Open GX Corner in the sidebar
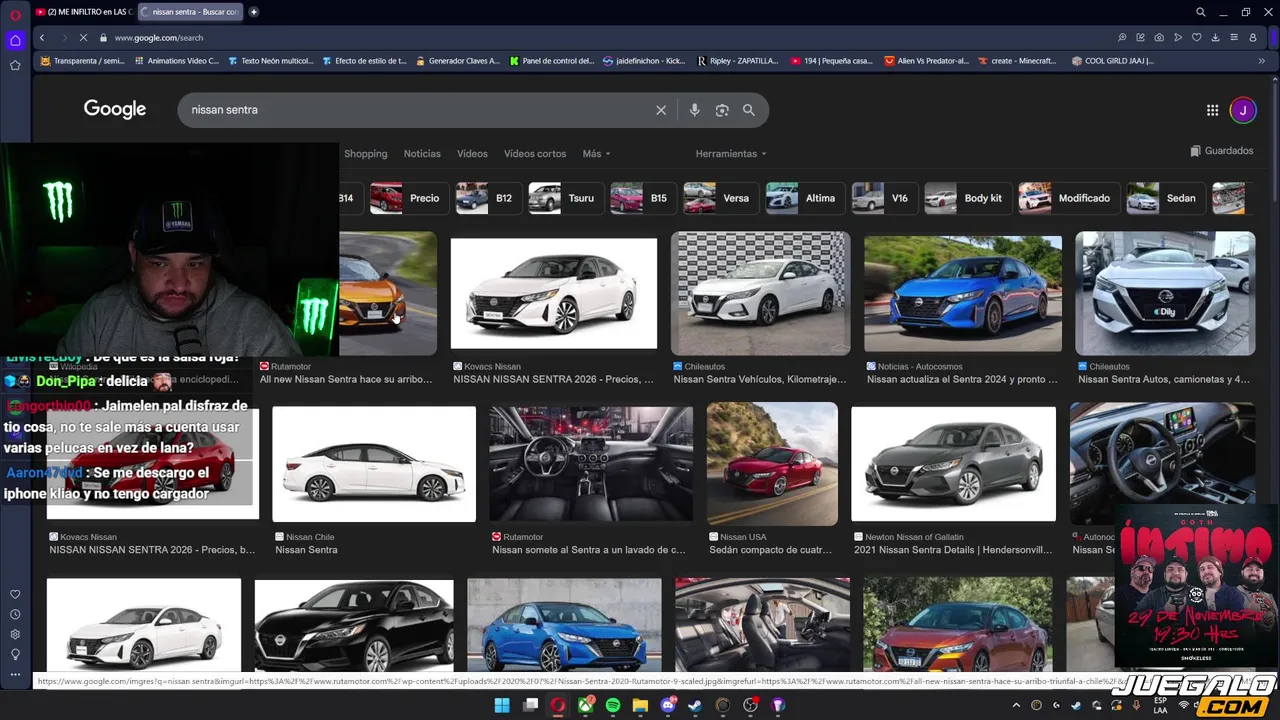Viewport: 1280px width, 720px height. (x=15, y=41)
